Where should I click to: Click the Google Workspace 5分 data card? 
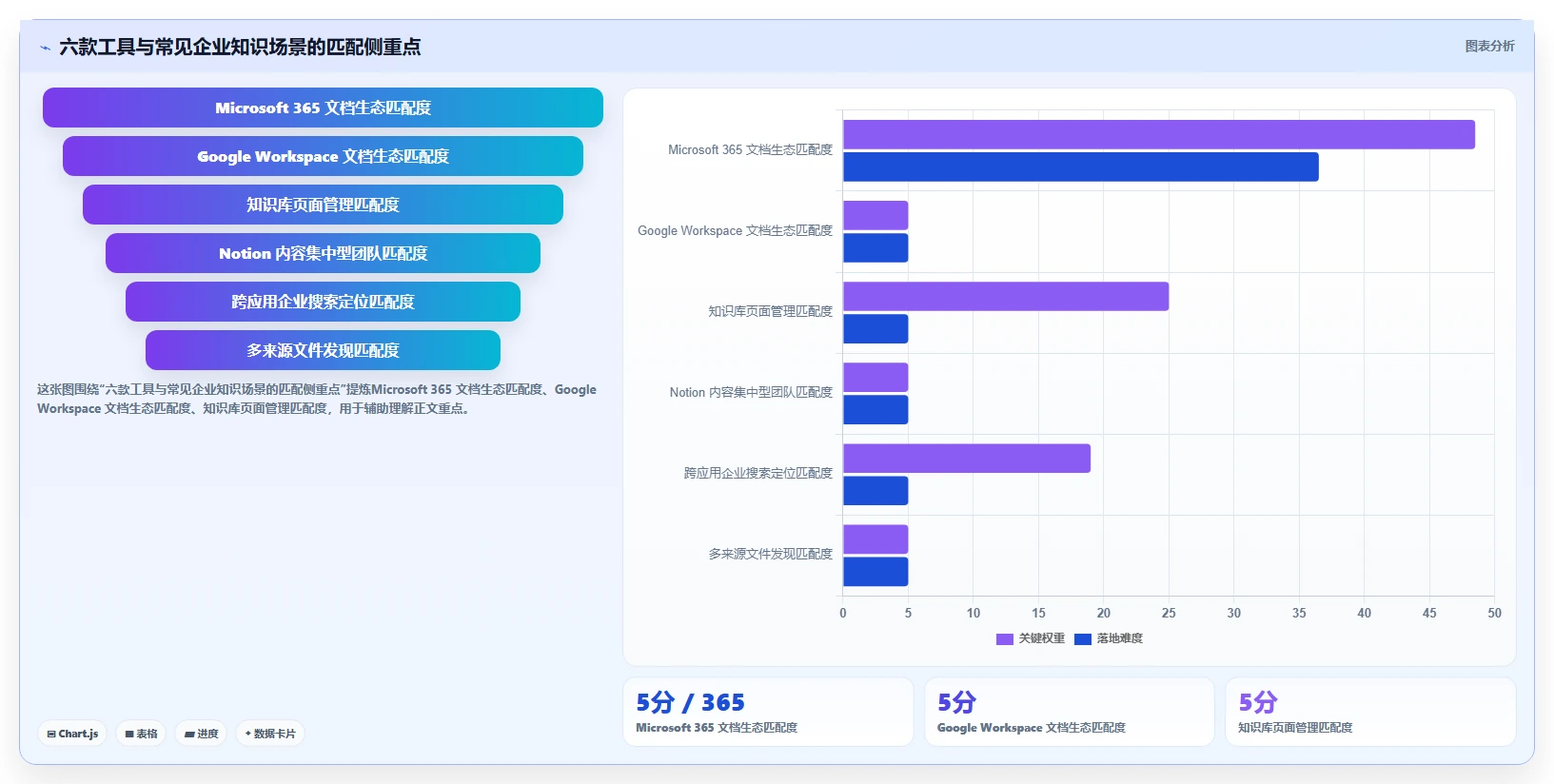[1070, 712]
